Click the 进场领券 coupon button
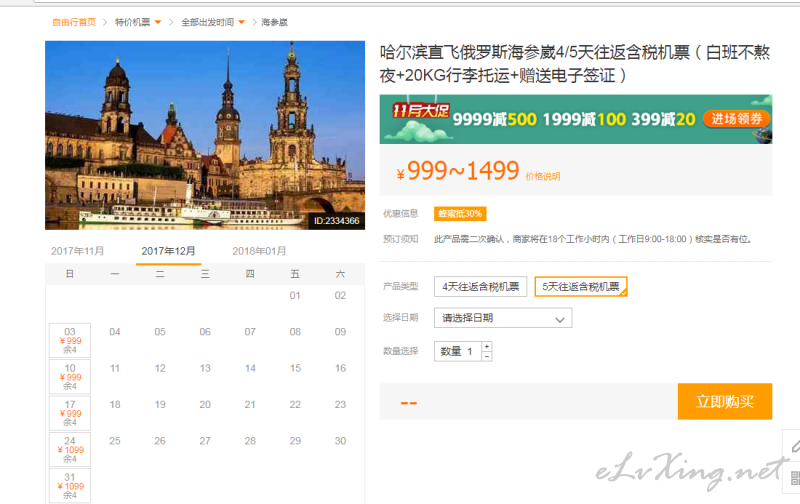 (x=737, y=119)
